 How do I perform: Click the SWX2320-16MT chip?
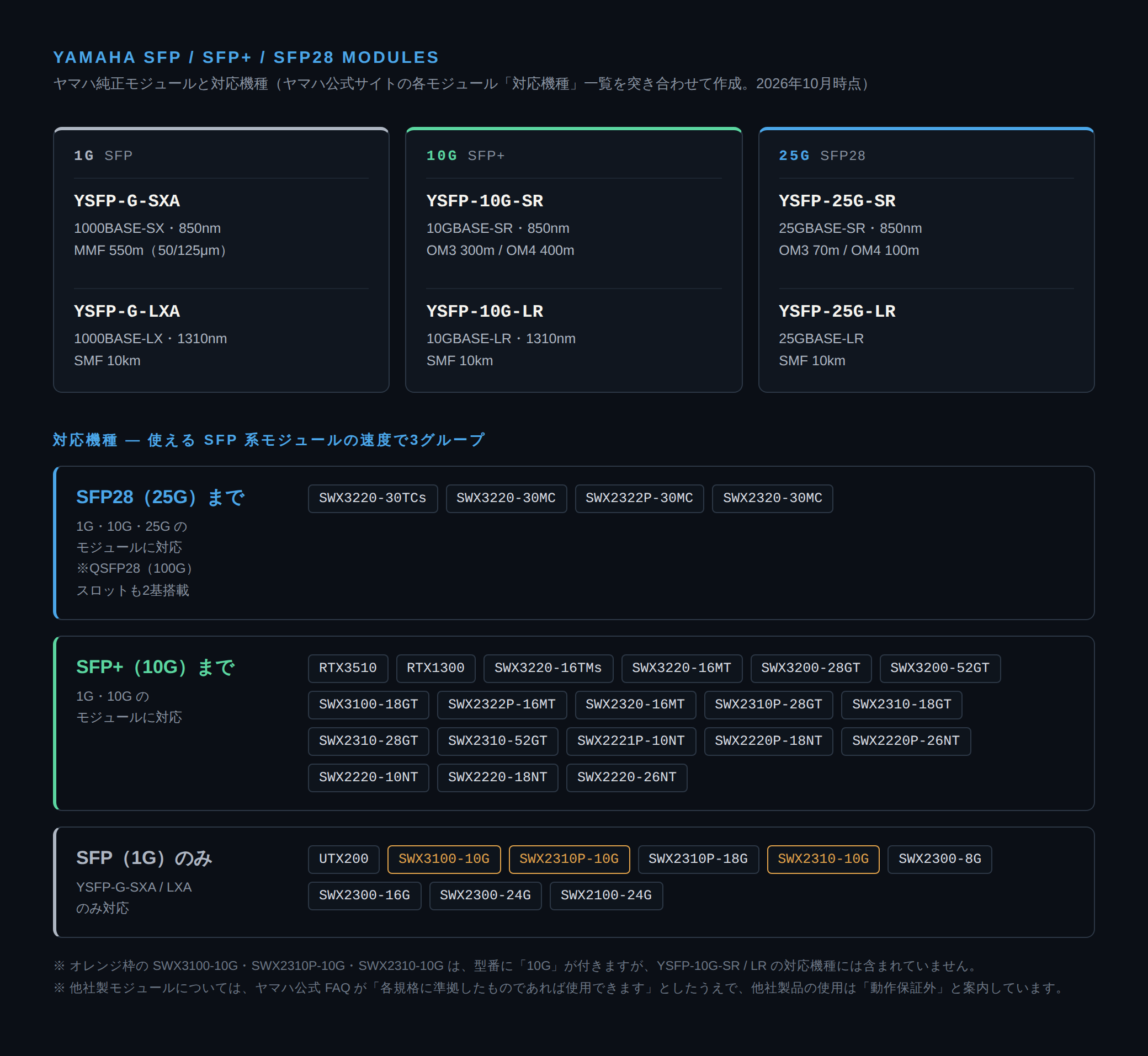click(x=635, y=705)
